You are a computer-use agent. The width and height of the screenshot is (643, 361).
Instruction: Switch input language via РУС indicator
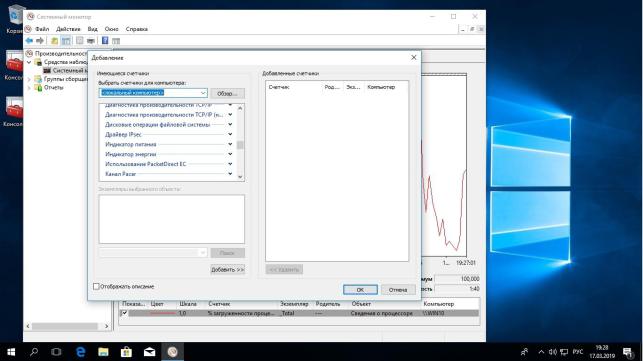pyautogui.click(x=578, y=352)
